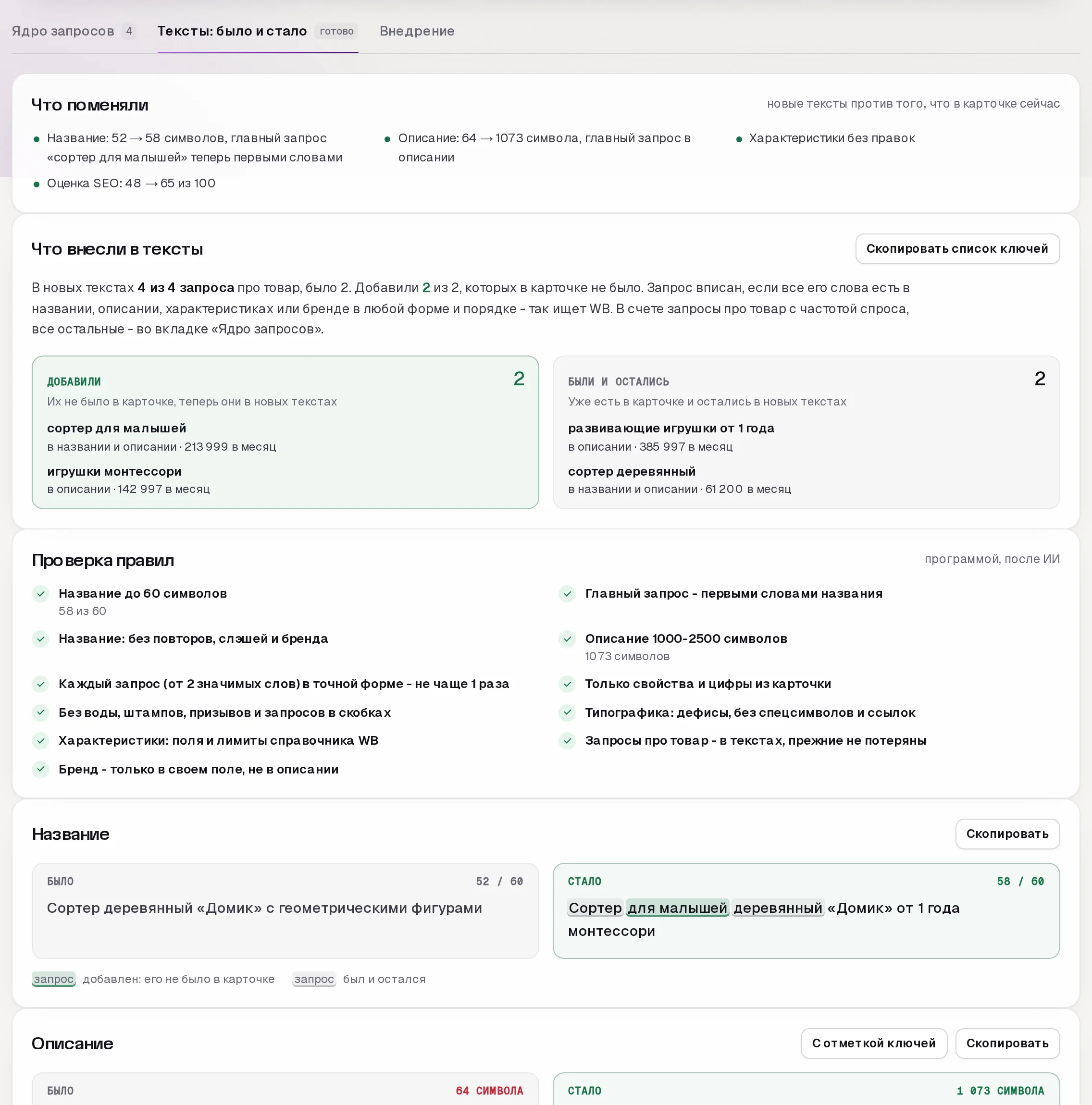Image resolution: width=1092 pixels, height=1105 pixels.
Task: Click check icon for «Бренд - только в своем поле»
Action: coord(41,769)
